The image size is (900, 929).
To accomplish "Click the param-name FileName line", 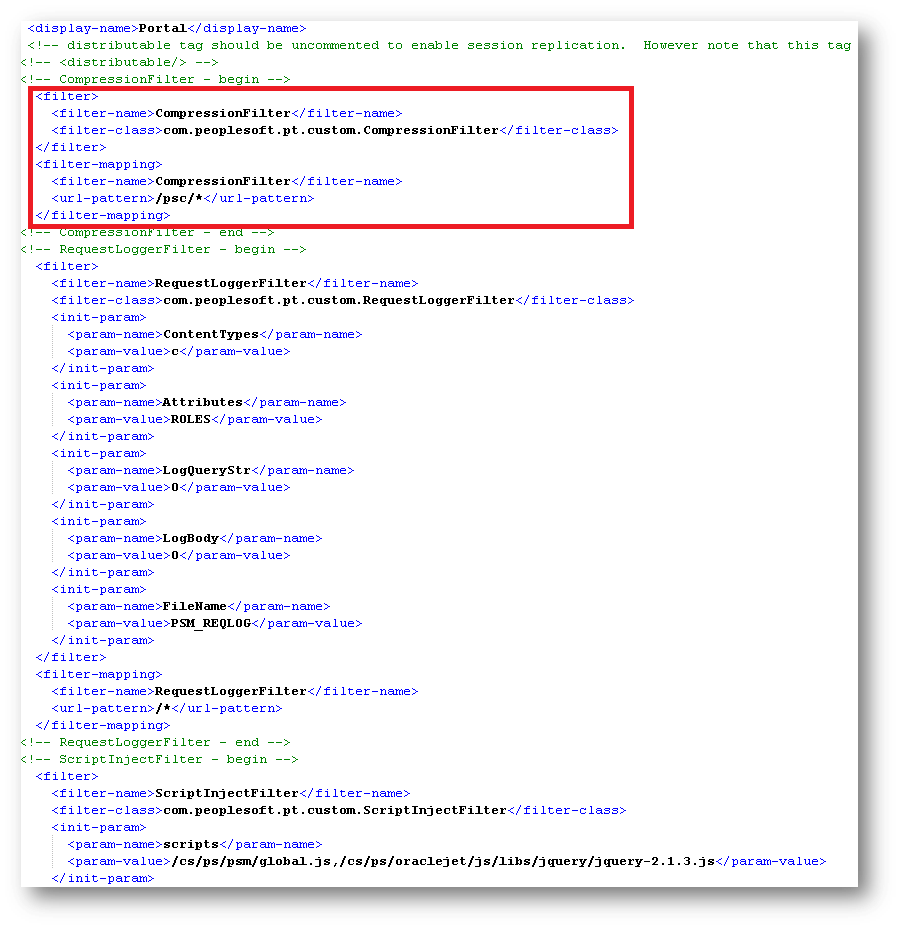I will point(198,607).
